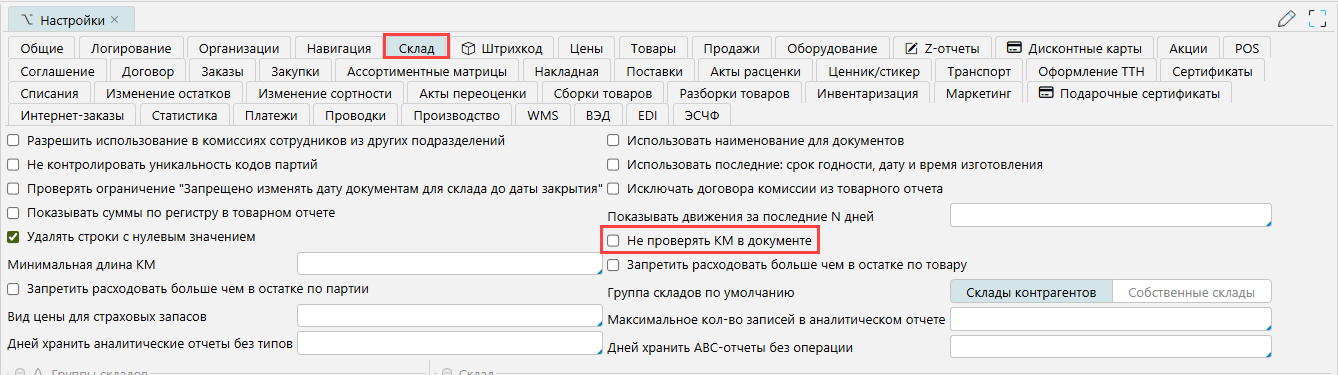This screenshot has width=1338, height=375.
Task: Close the Настройки tab with its X
Action: (114, 20)
